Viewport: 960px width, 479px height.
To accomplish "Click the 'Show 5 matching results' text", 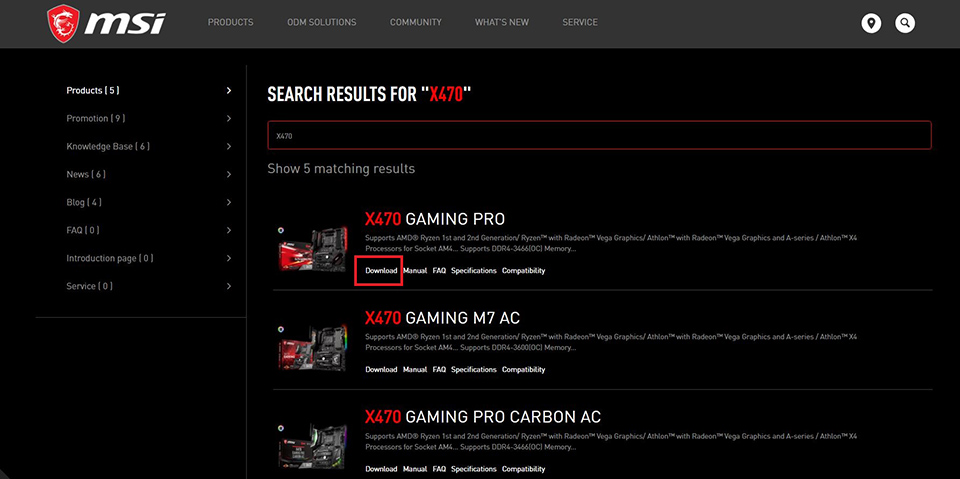I will 341,168.
